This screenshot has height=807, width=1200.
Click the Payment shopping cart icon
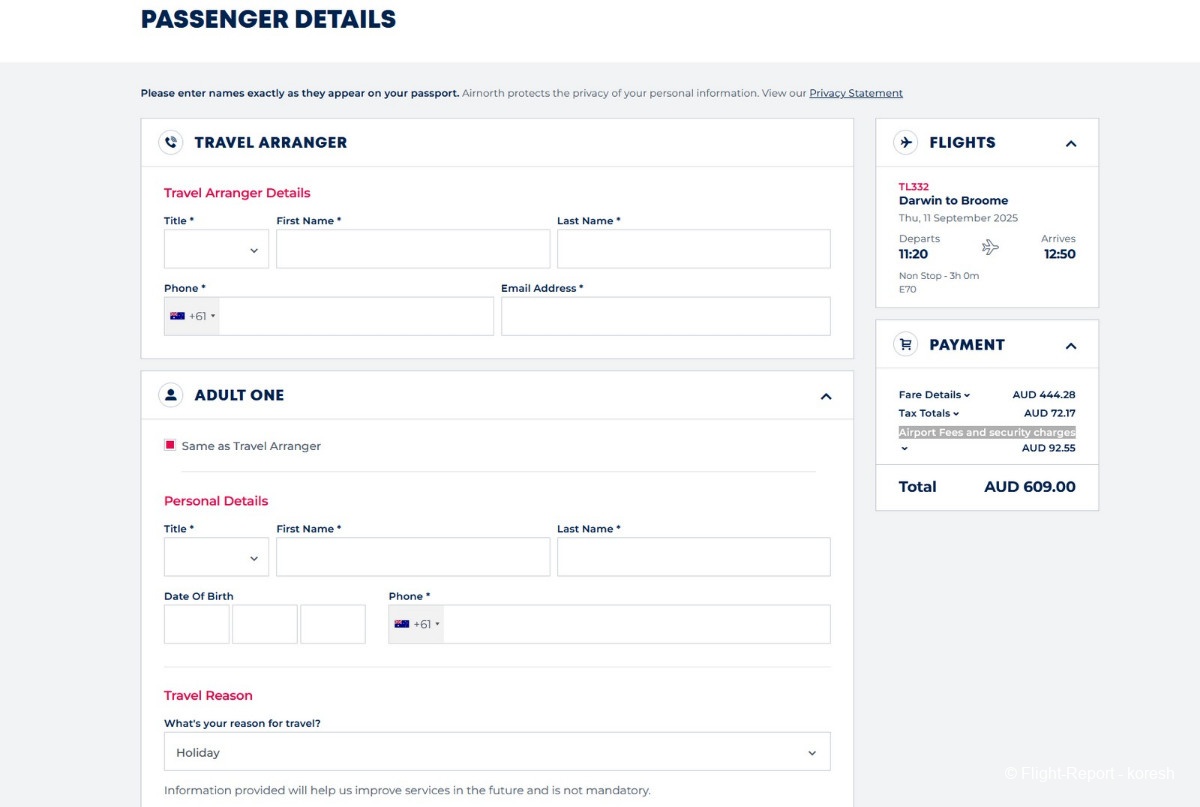click(906, 344)
